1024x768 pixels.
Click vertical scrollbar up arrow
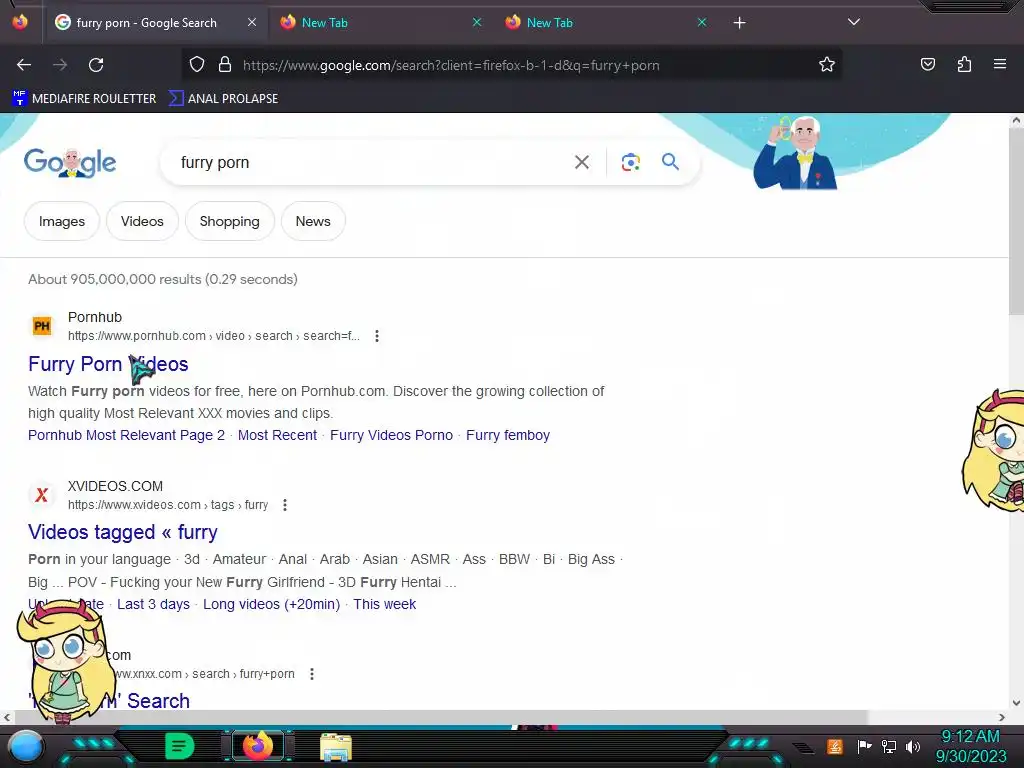coord(1016,121)
